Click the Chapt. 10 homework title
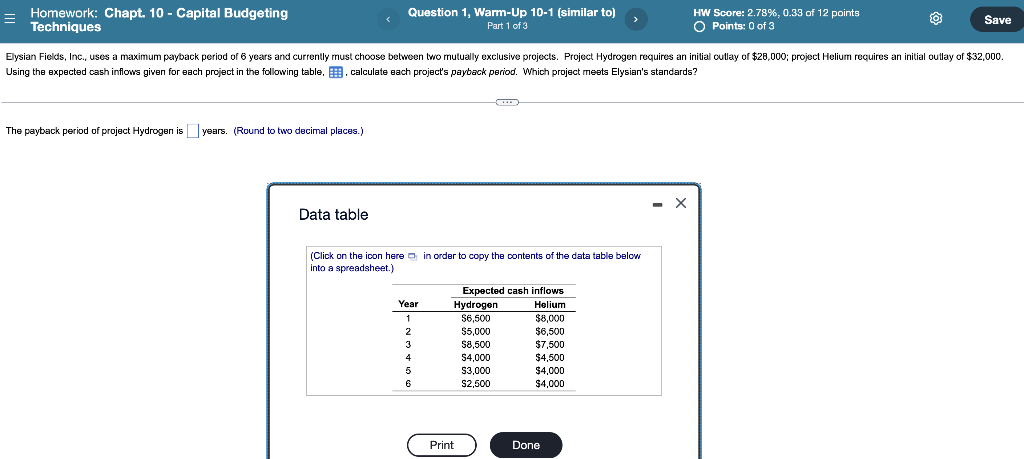The image size is (1024, 459). (x=159, y=20)
